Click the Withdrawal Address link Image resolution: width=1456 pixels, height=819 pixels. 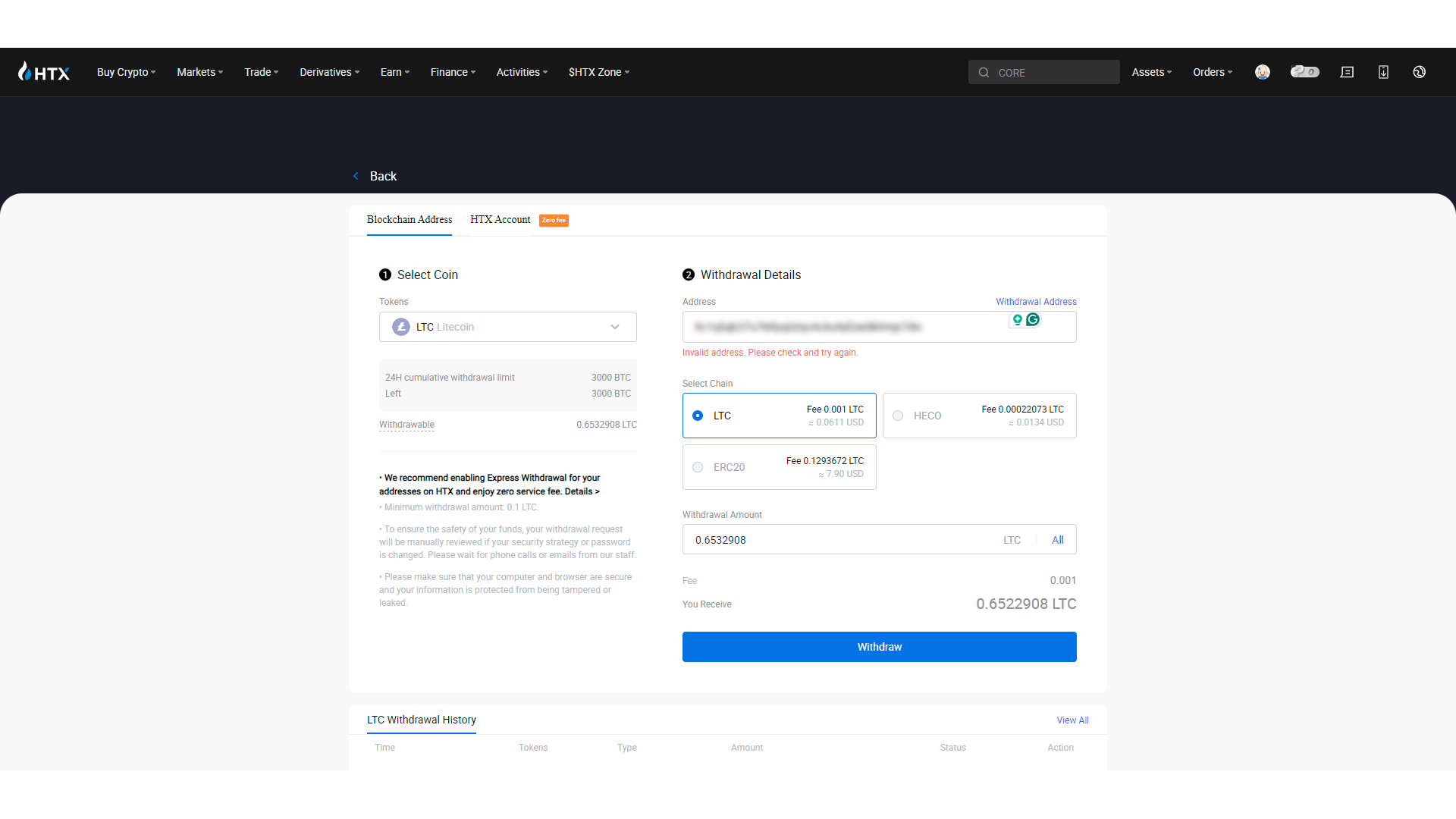coord(1036,302)
